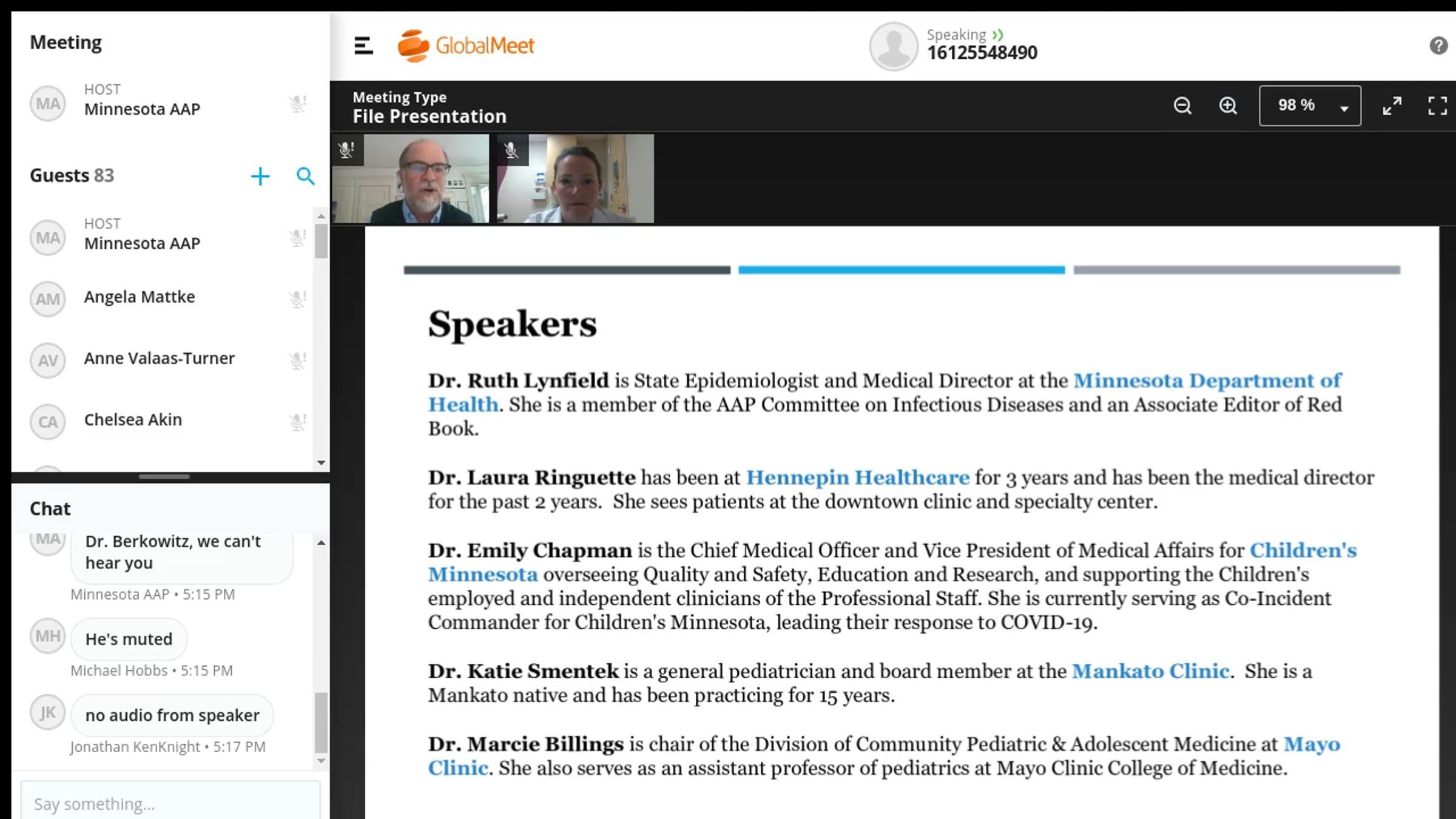Select guest Chelsea Akin
Image resolution: width=1456 pixels, height=819 pixels.
coord(163,421)
